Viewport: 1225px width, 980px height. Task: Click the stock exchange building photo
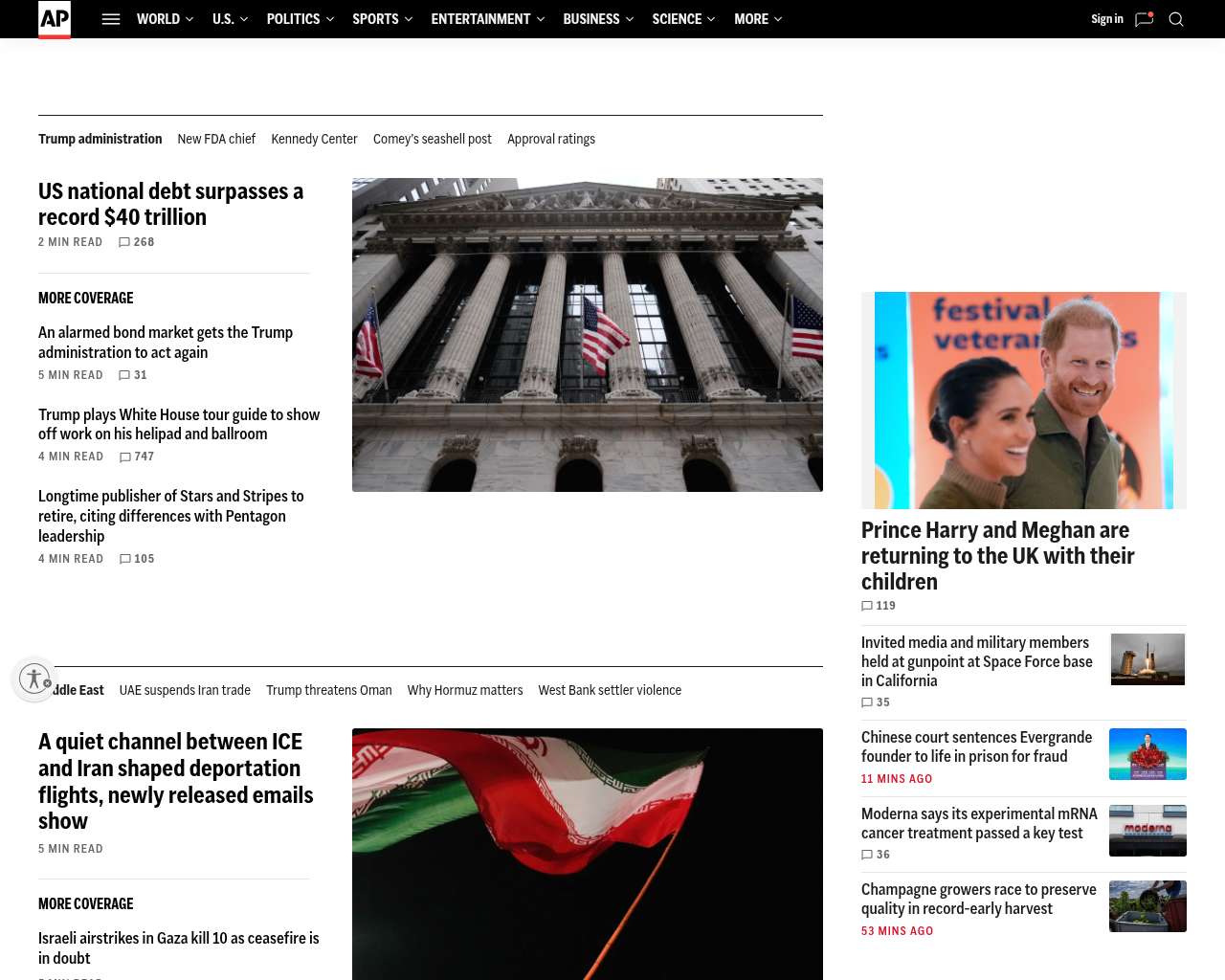coord(588,335)
